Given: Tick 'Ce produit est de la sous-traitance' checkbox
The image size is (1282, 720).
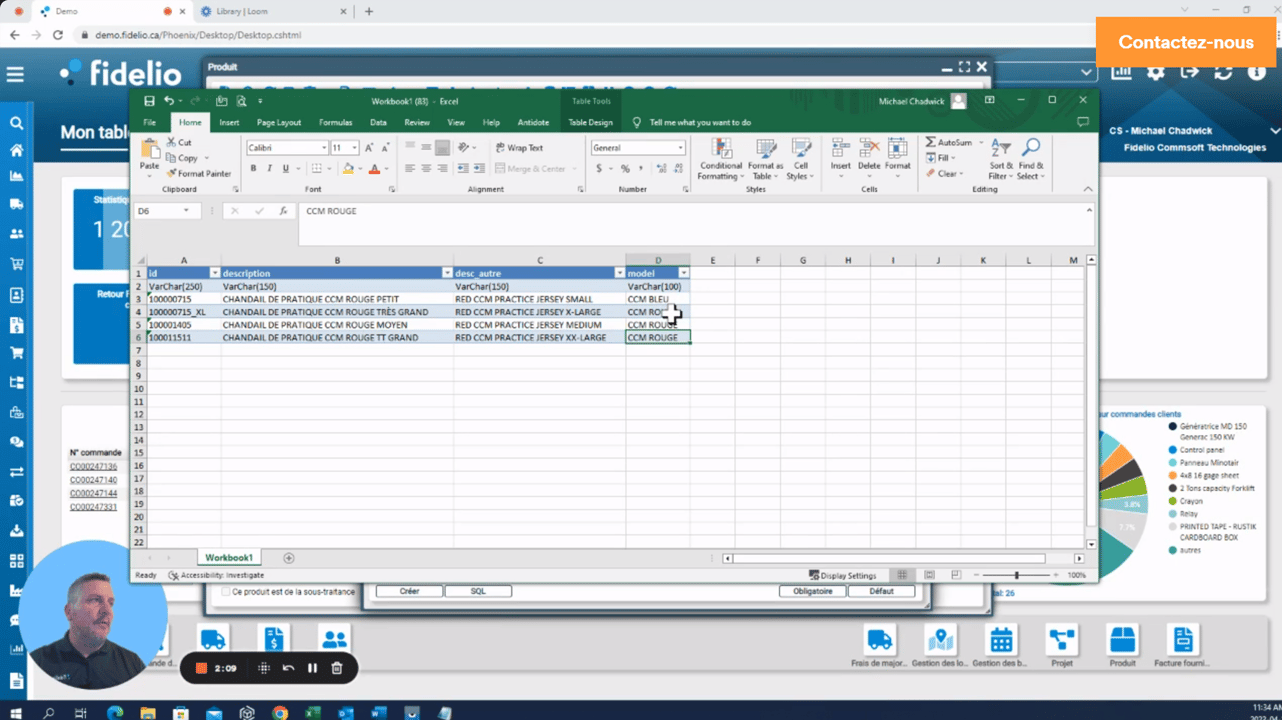Looking at the screenshot, I should 225,592.
